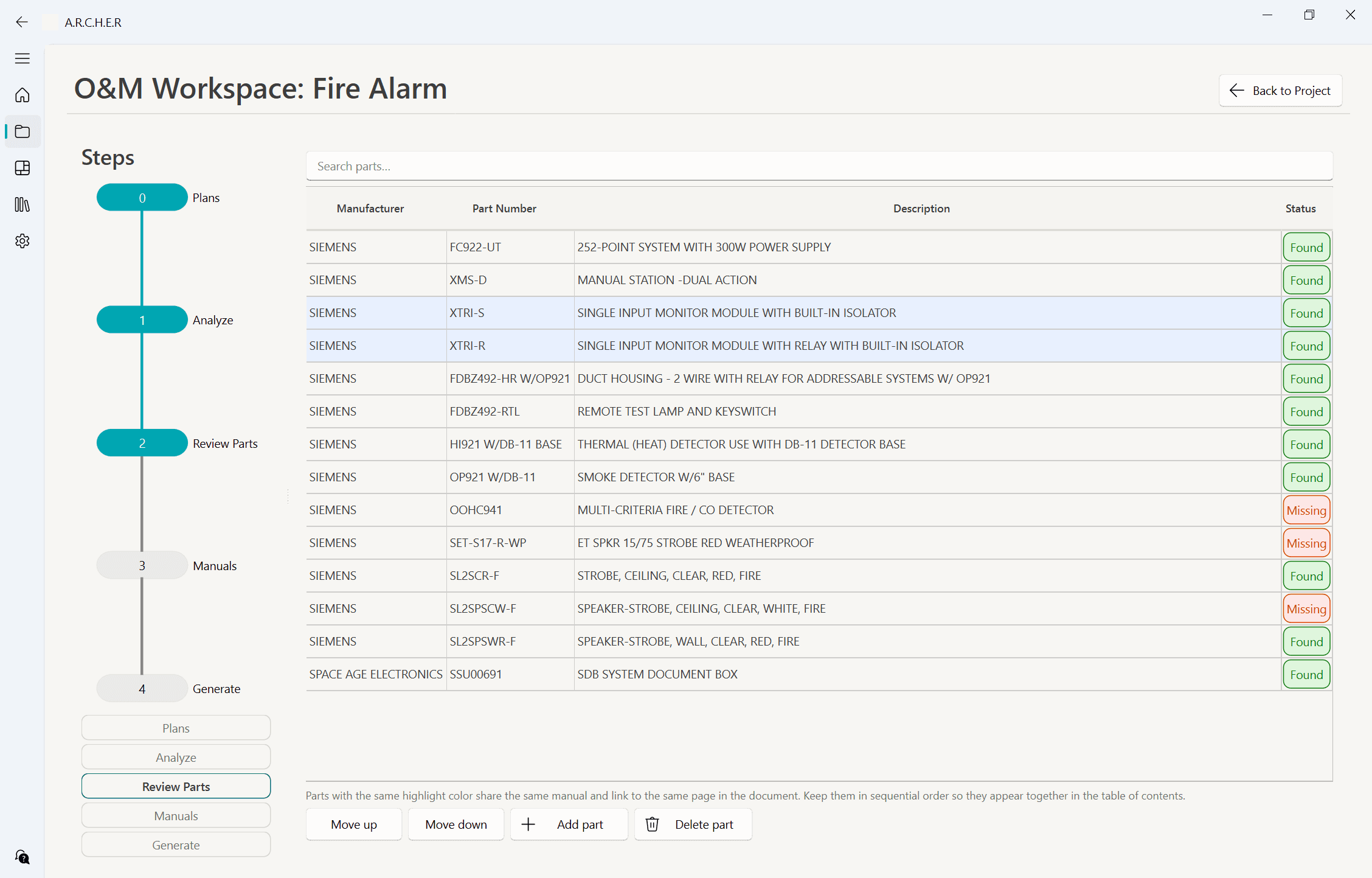Open the hamburger navigation menu
1372x878 pixels.
pyautogui.click(x=23, y=58)
